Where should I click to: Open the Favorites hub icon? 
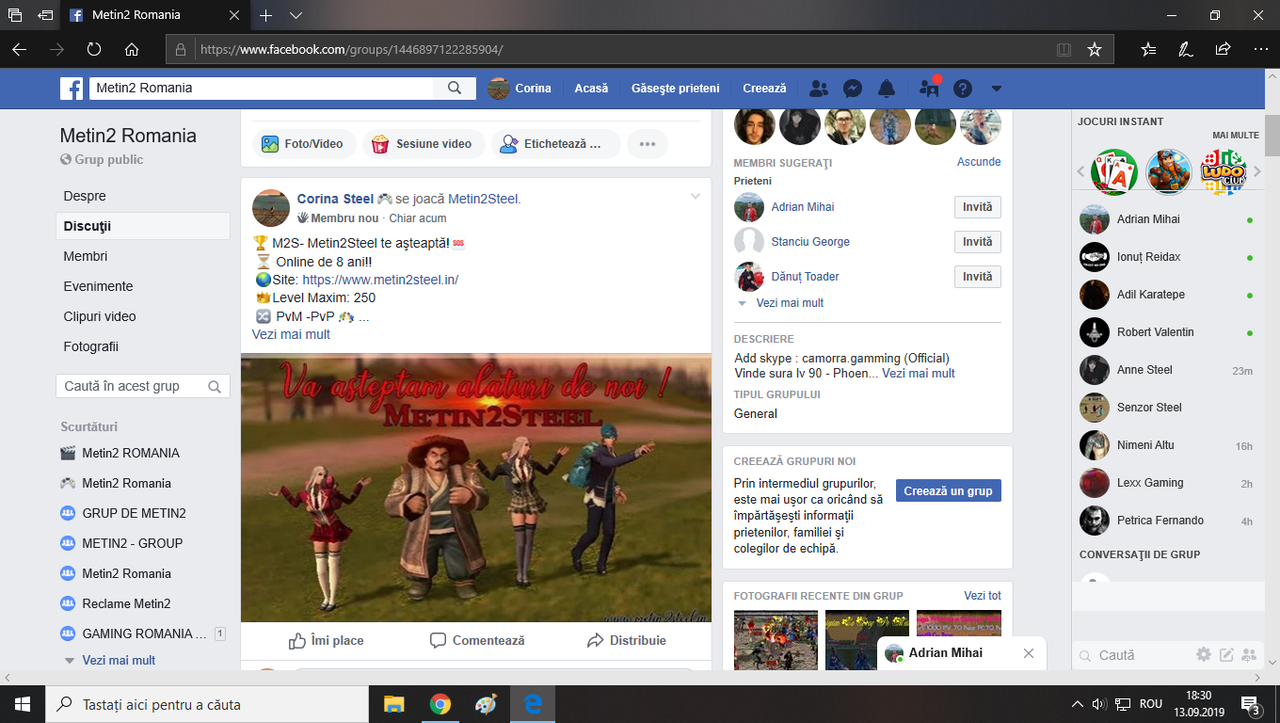coord(1148,49)
